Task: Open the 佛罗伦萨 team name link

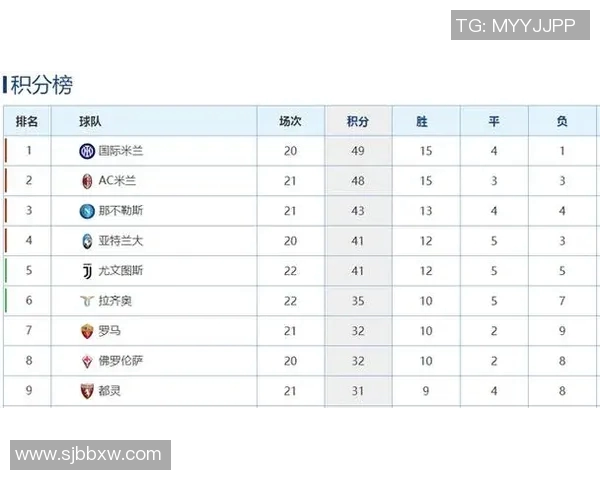Action: point(120,361)
